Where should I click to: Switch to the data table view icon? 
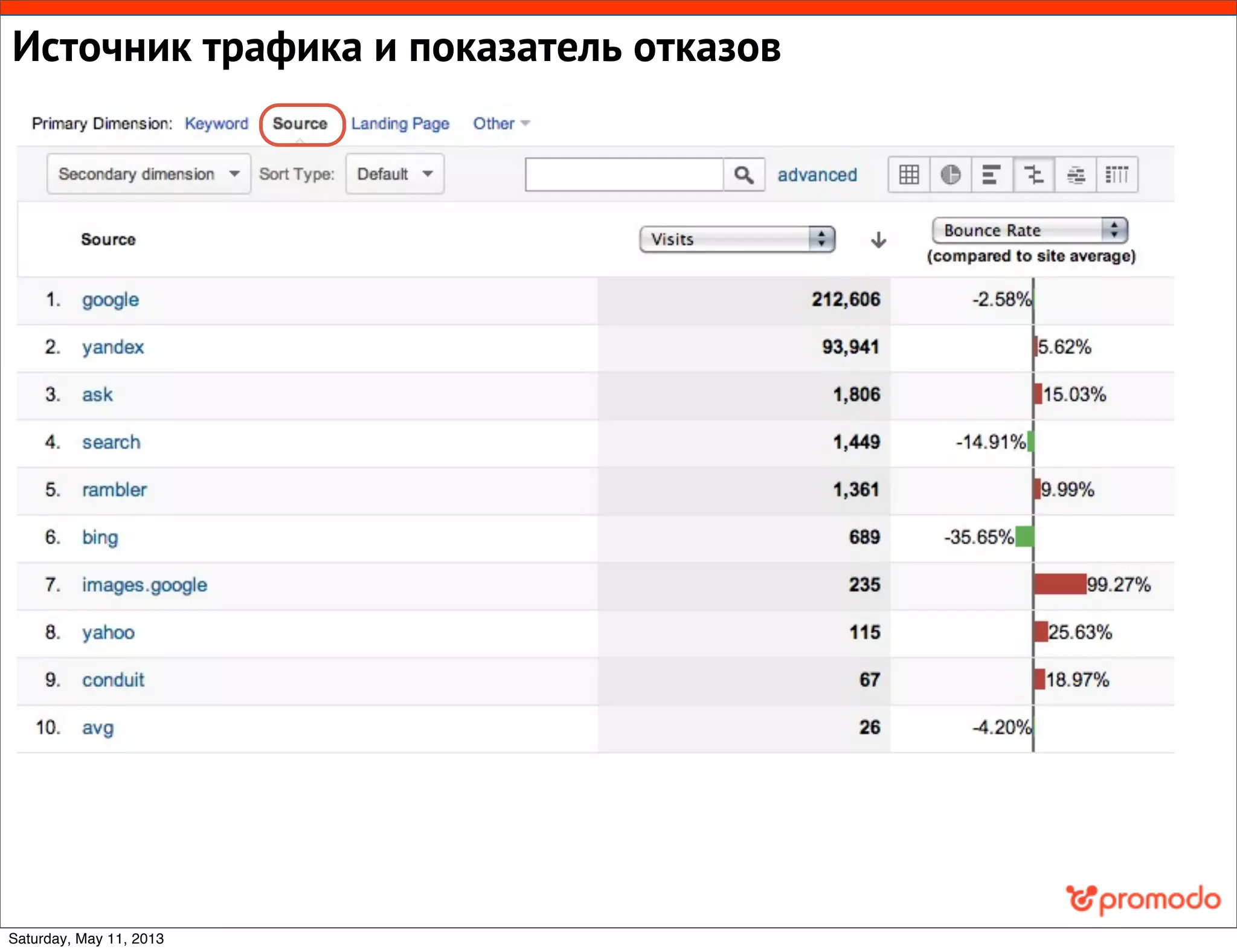(x=909, y=175)
